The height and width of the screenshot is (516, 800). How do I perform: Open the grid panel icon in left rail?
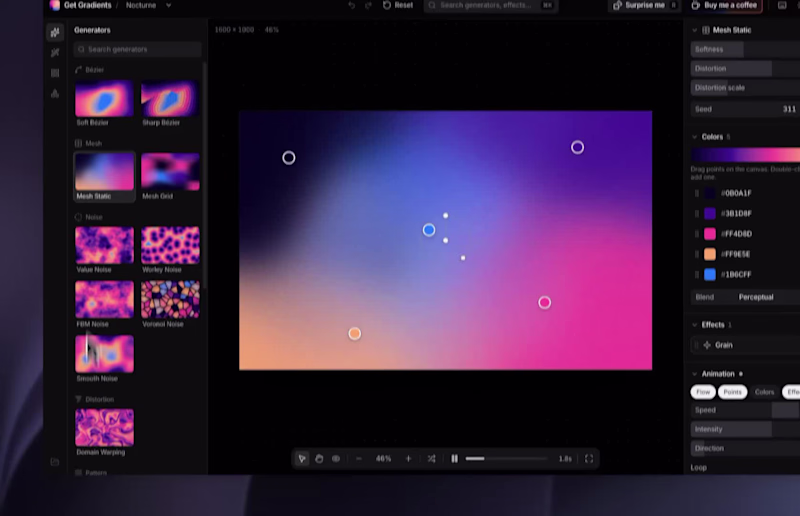coord(55,73)
